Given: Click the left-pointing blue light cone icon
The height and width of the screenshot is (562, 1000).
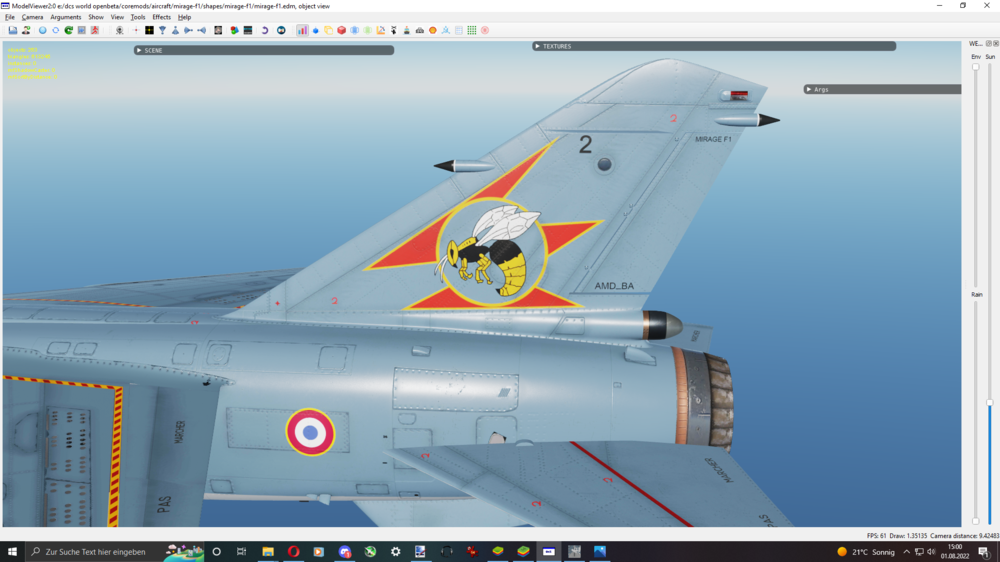Looking at the screenshot, I should pos(202,30).
